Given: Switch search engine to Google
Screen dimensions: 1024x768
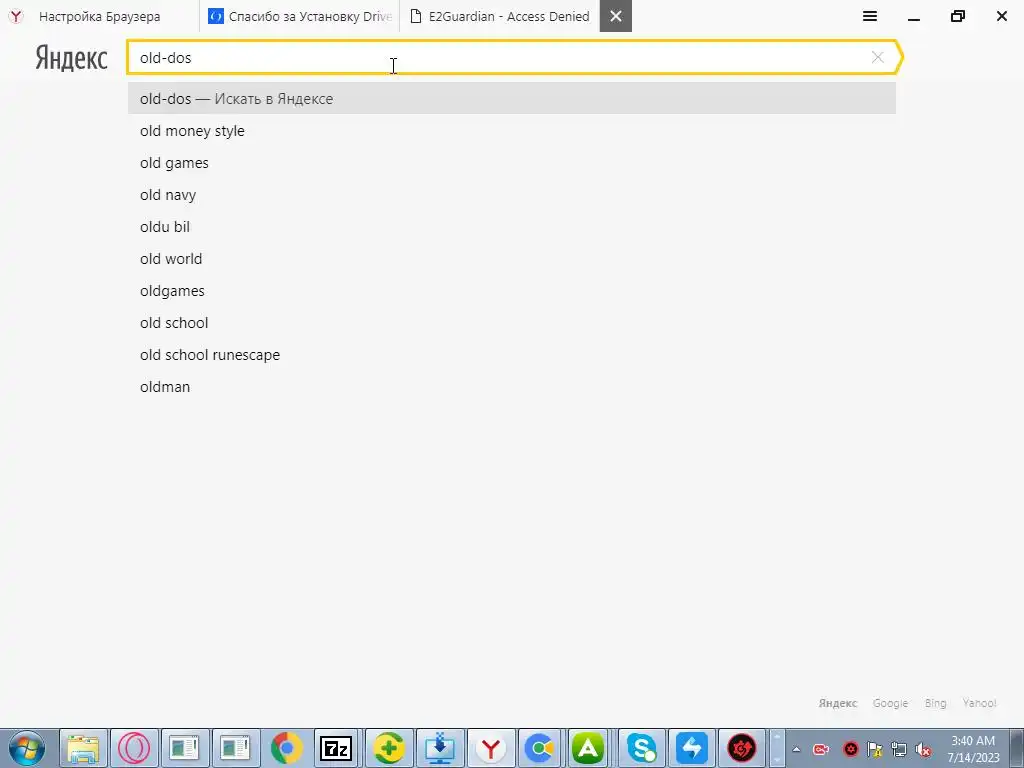Looking at the screenshot, I should 890,703.
